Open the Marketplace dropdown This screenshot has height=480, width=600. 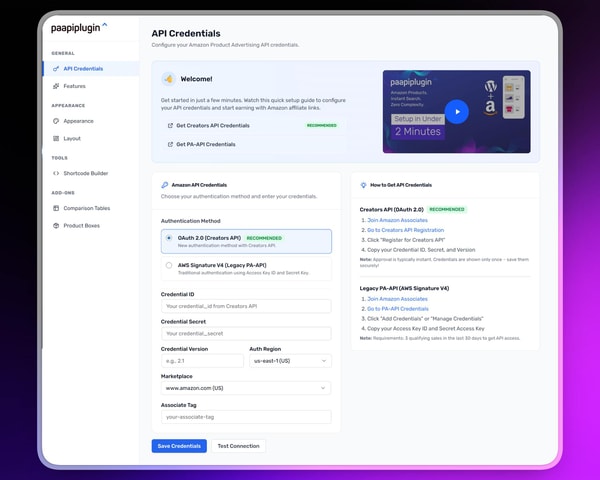coord(246,388)
